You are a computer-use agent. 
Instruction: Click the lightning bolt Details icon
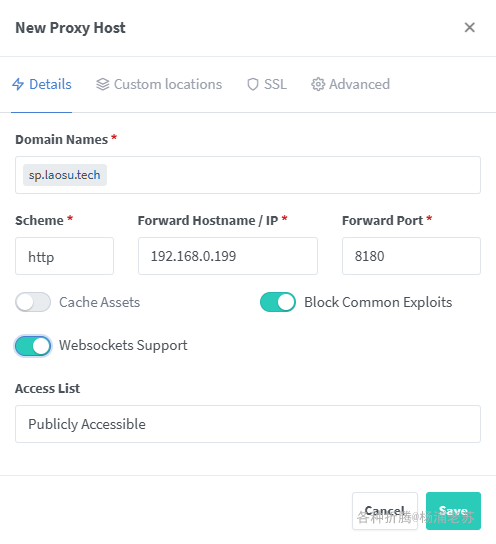point(18,84)
